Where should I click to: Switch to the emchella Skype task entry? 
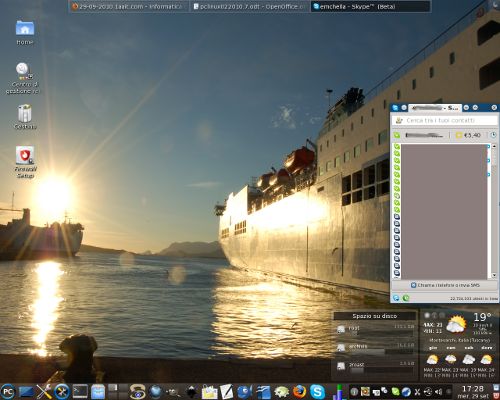[370, 6]
